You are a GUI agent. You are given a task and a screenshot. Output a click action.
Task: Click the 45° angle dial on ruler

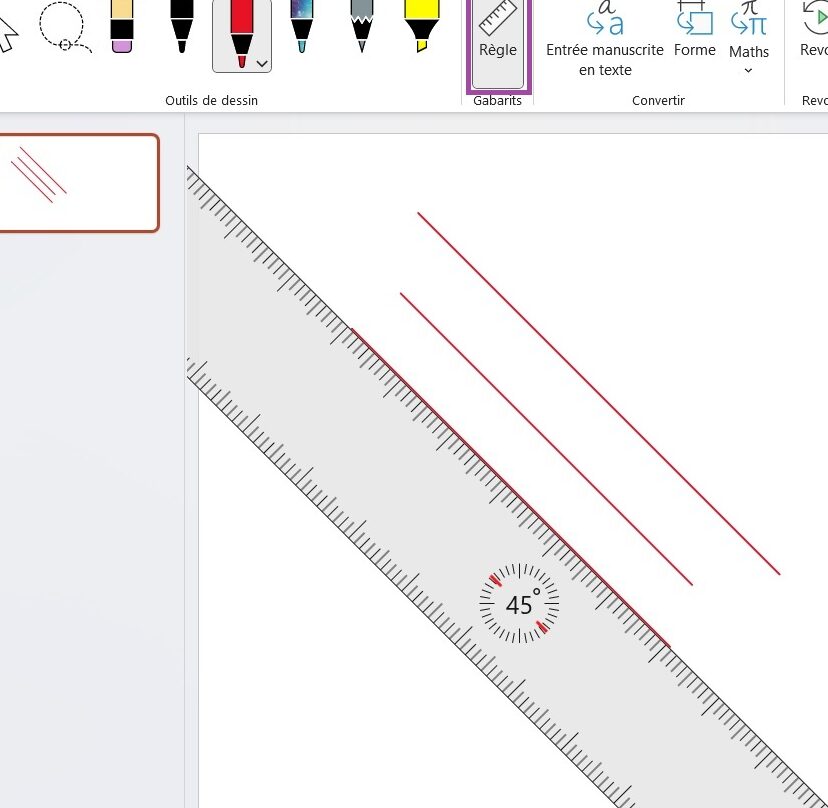tap(520, 604)
